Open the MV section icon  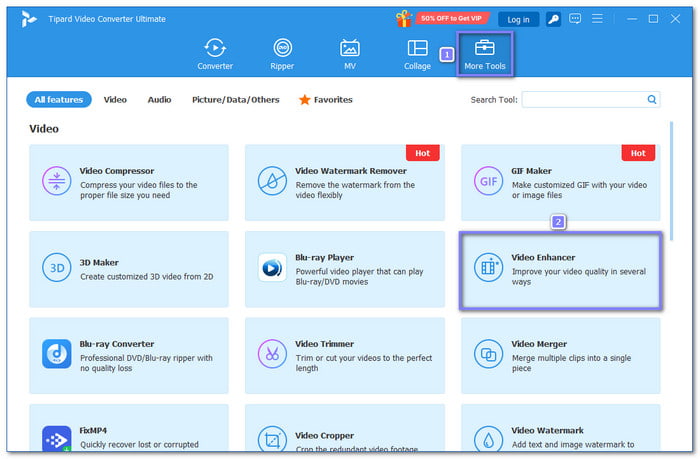pyautogui.click(x=349, y=54)
